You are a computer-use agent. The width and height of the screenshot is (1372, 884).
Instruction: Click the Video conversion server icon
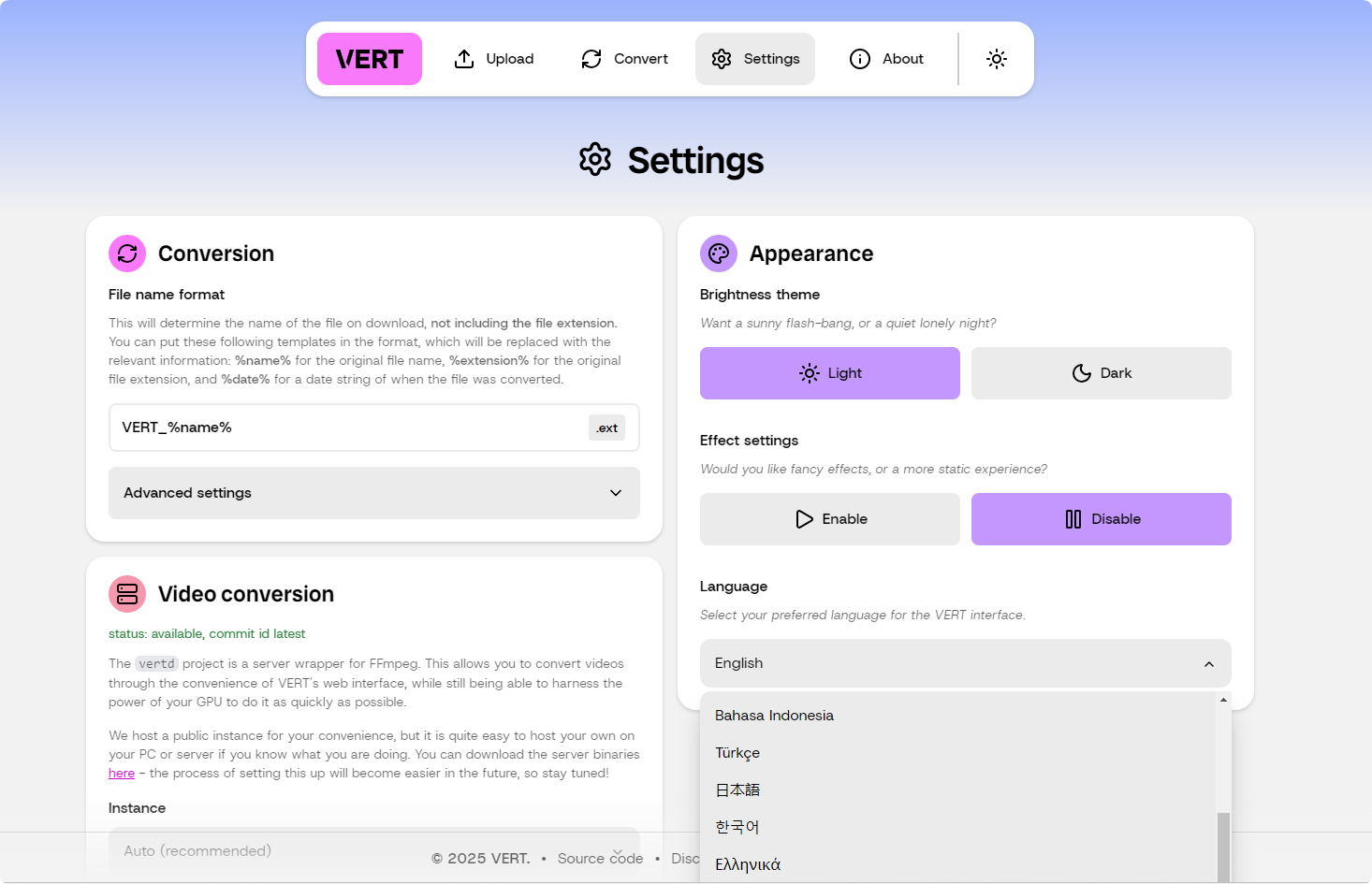coord(127,594)
